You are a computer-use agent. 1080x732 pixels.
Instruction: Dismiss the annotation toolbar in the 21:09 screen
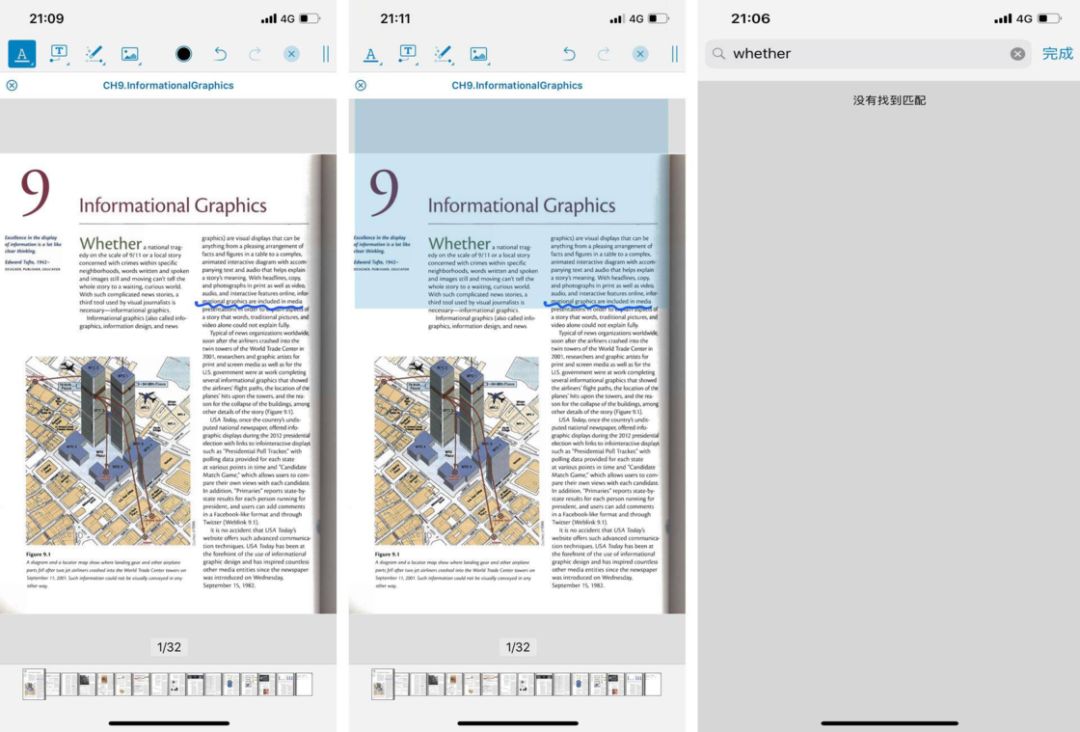point(291,54)
